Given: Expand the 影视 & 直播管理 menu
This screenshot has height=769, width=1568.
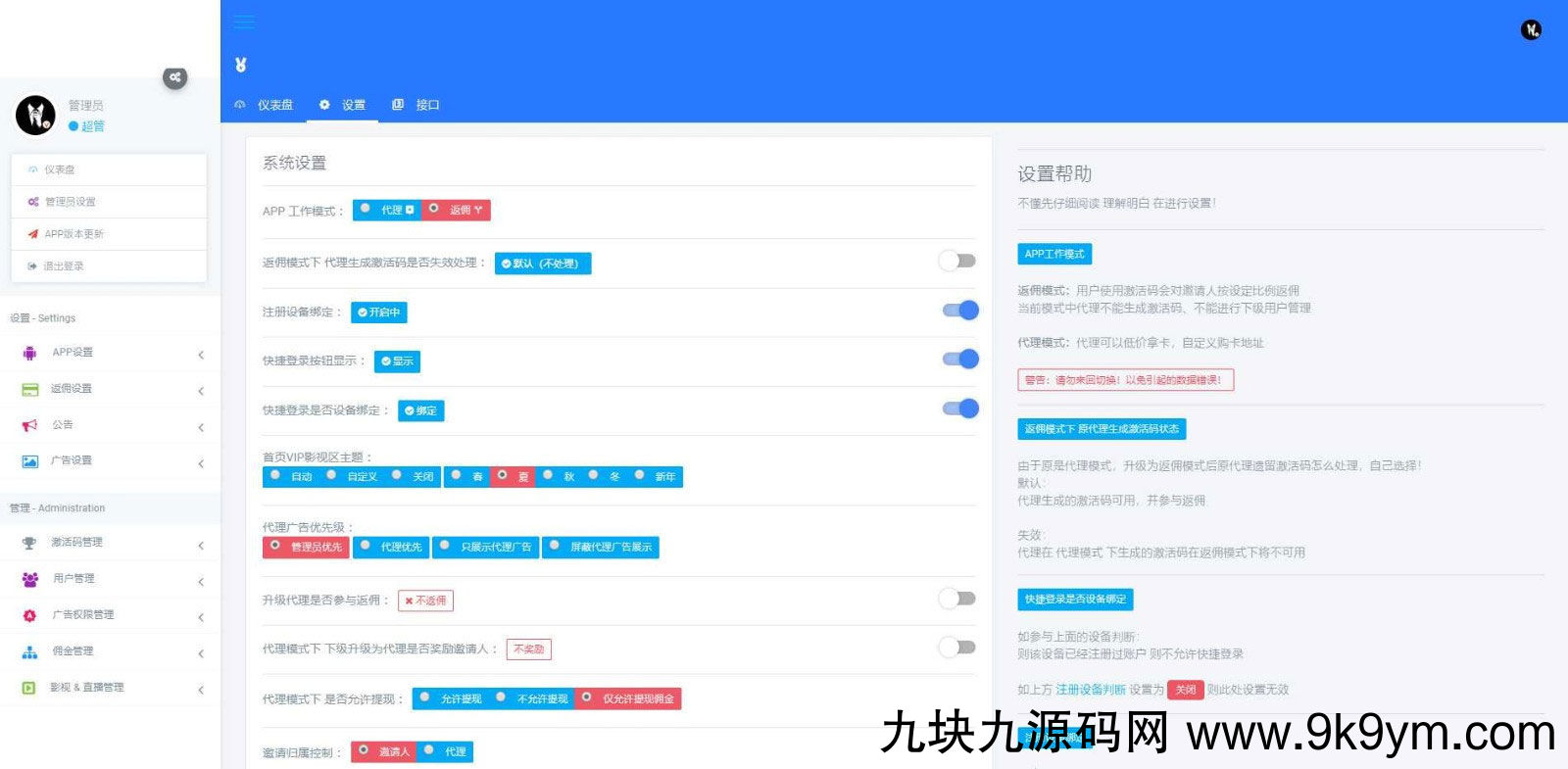Looking at the screenshot, I should pos(108,688).
